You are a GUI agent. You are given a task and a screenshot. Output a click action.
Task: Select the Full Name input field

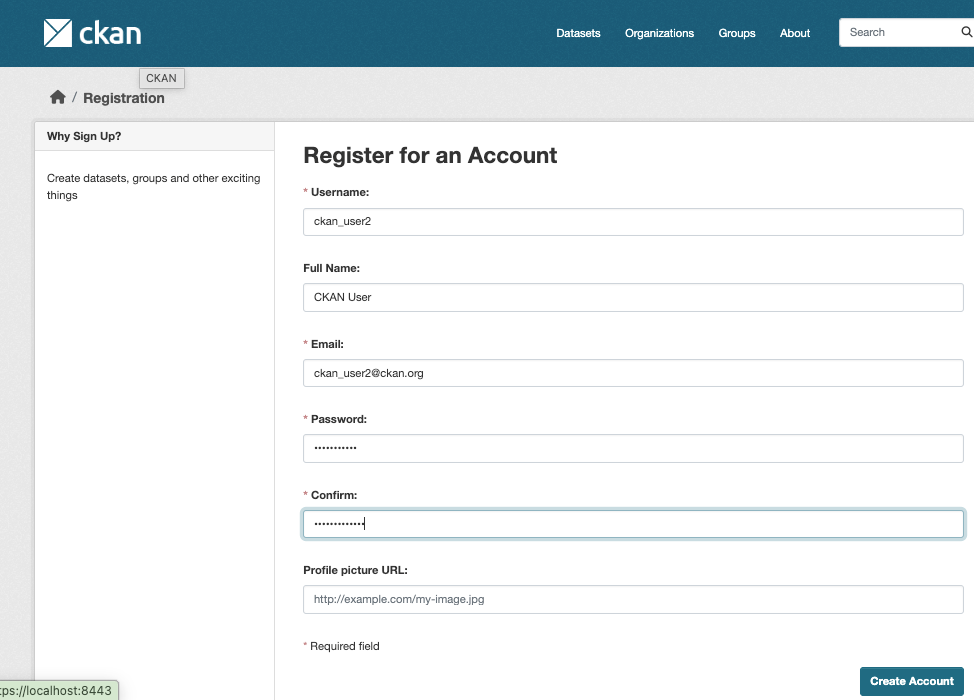pyautogui.click(x=633, y=298)
